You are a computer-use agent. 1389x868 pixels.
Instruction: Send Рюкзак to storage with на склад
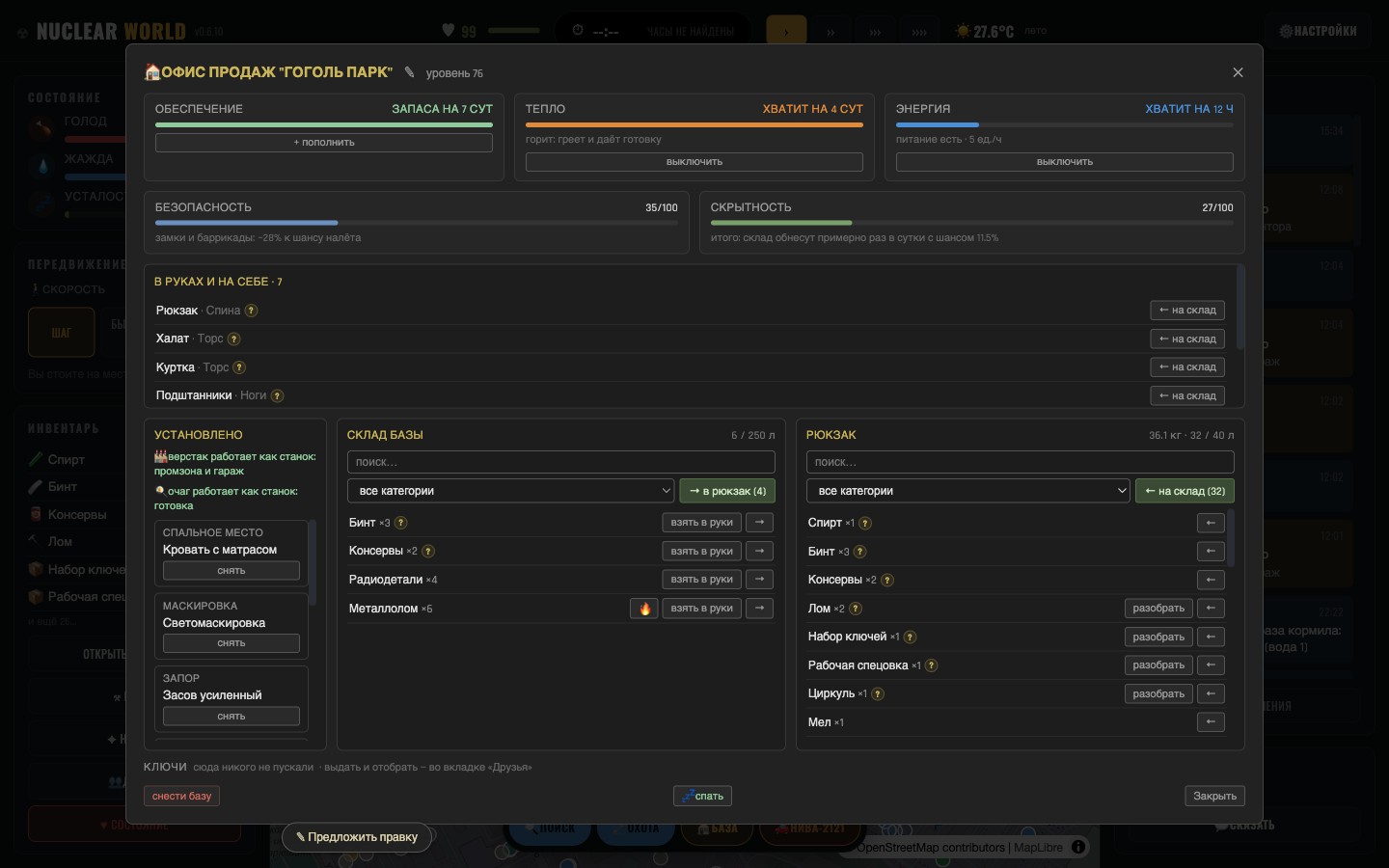point(1187,311)
